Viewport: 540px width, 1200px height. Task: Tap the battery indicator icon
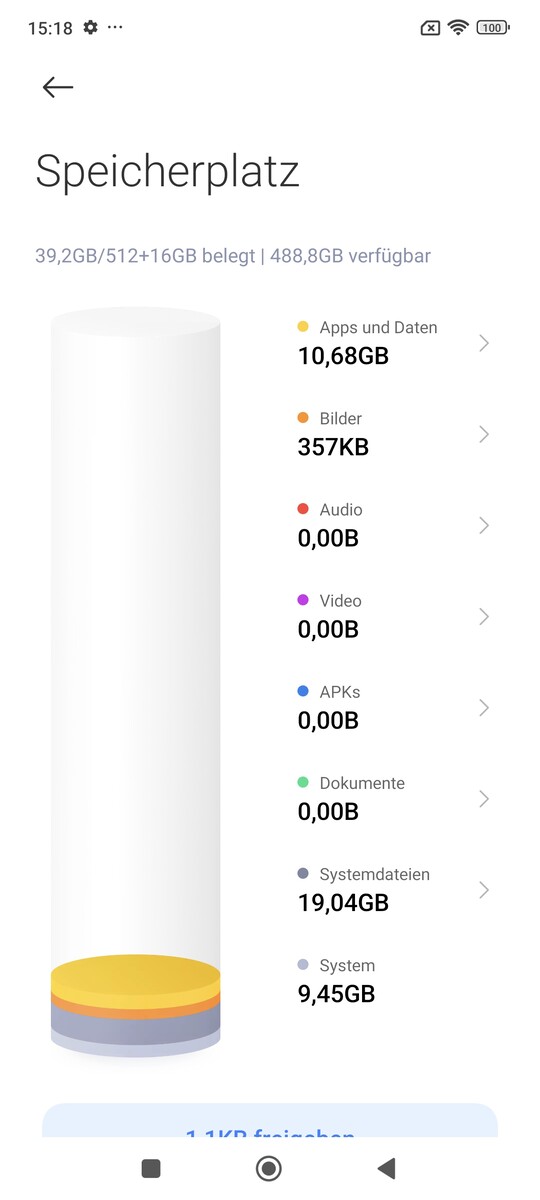pos(492,28)
